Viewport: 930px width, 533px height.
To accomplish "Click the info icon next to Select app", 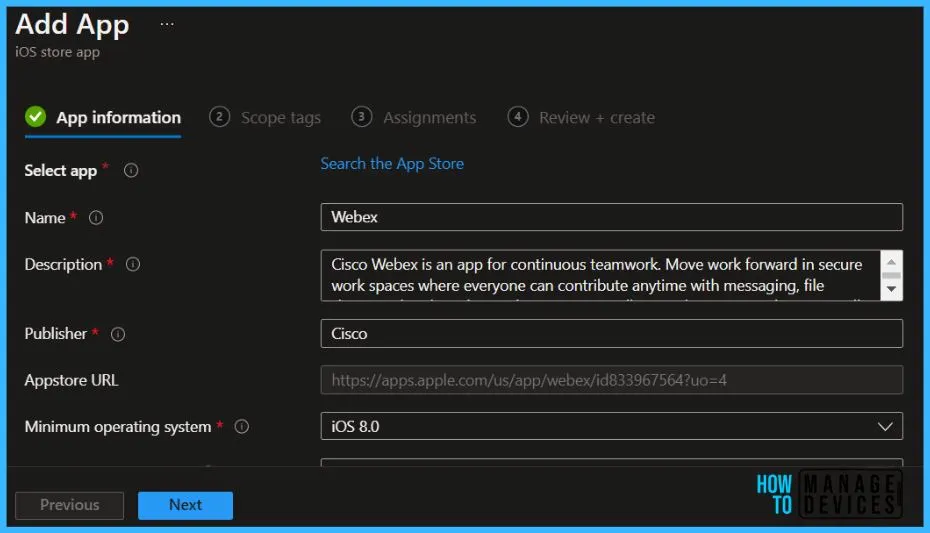I will point(131,171).
